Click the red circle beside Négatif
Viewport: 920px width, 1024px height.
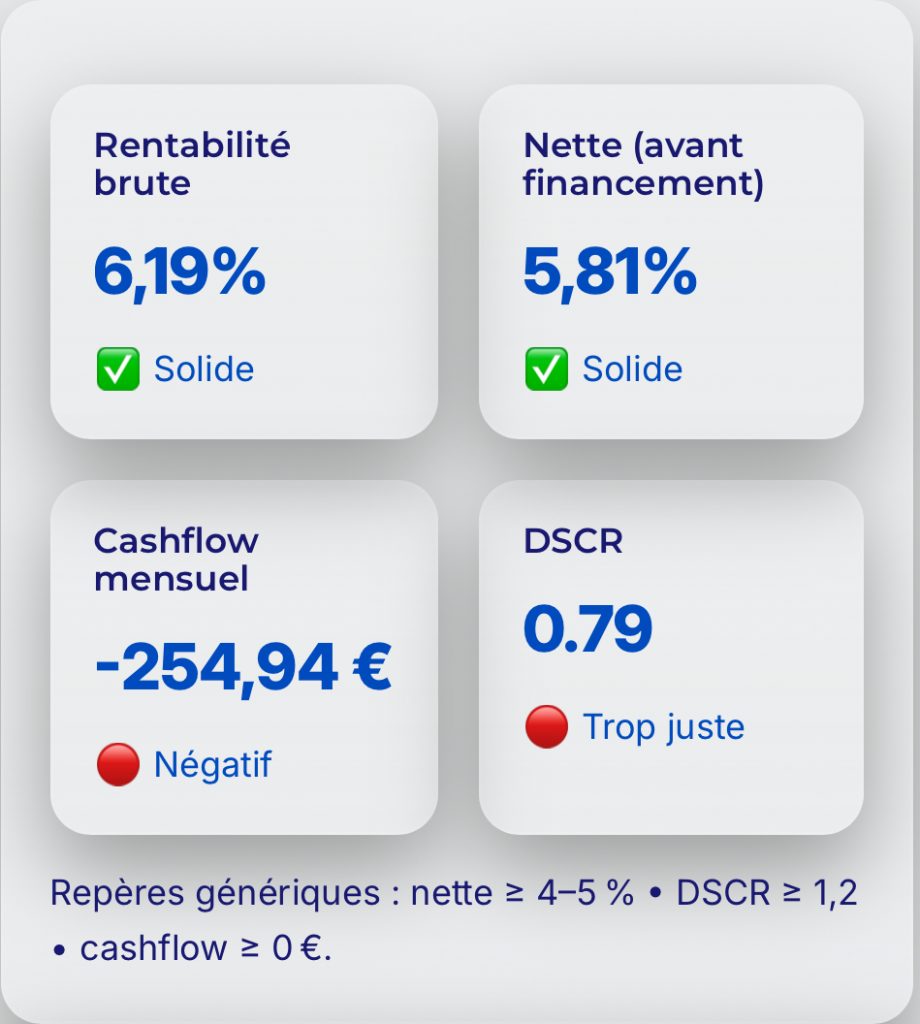point(117,765)
